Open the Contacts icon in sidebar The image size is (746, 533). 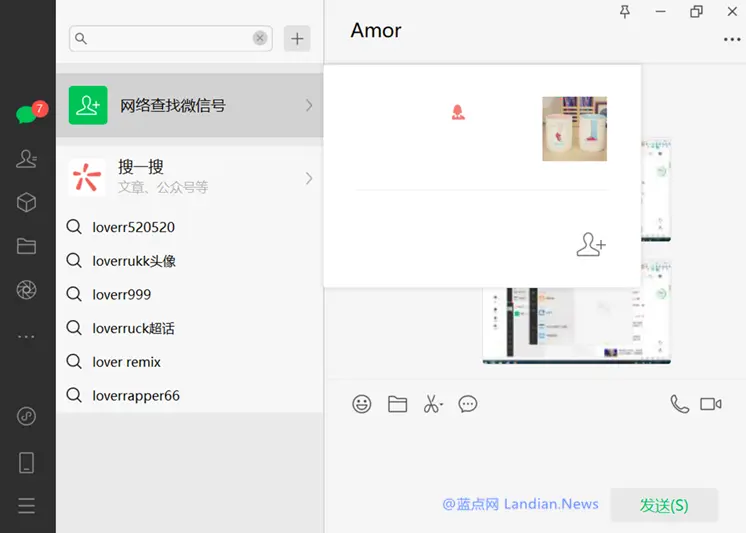pyautogui.click(x=27, y=158)
